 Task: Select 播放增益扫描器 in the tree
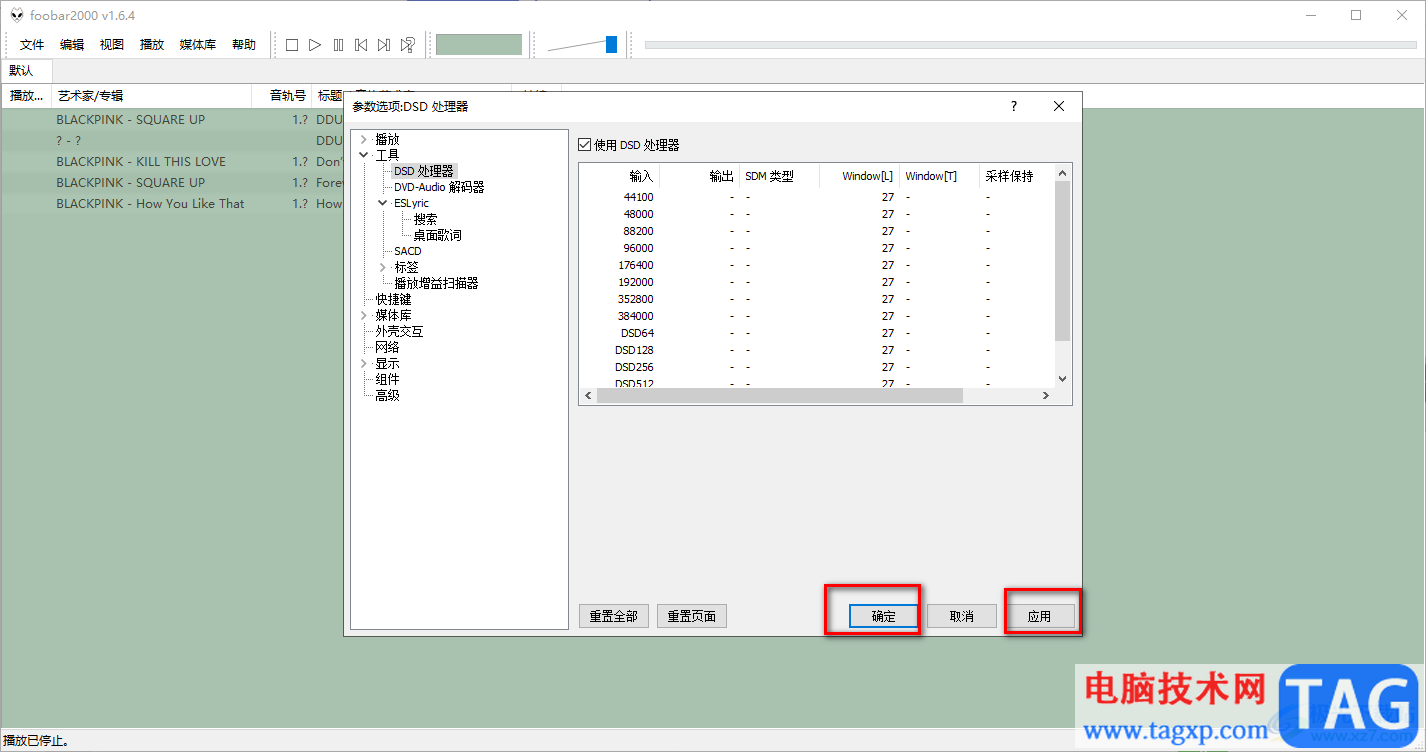(436, 283)
